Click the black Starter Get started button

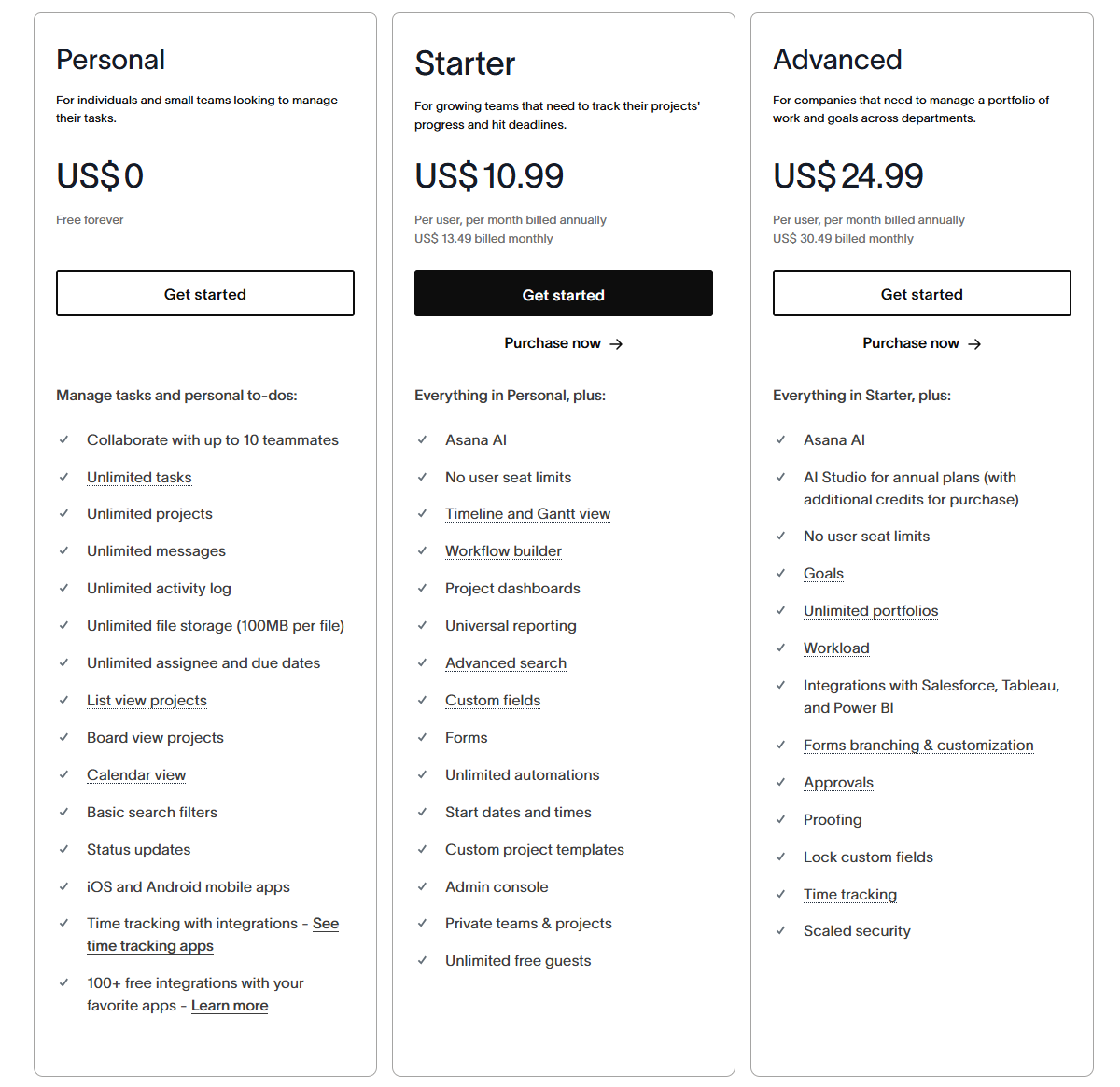tap(564, 293)
